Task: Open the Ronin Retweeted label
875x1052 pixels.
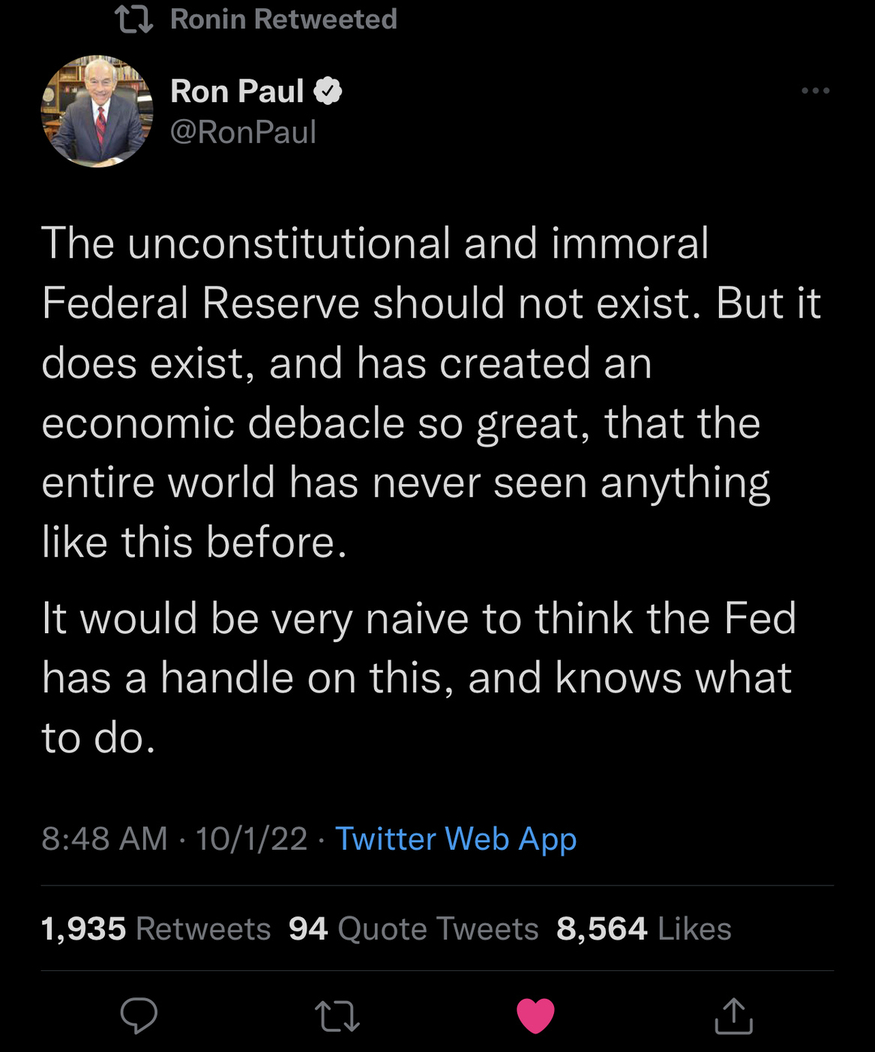Action: pos(283,19)
